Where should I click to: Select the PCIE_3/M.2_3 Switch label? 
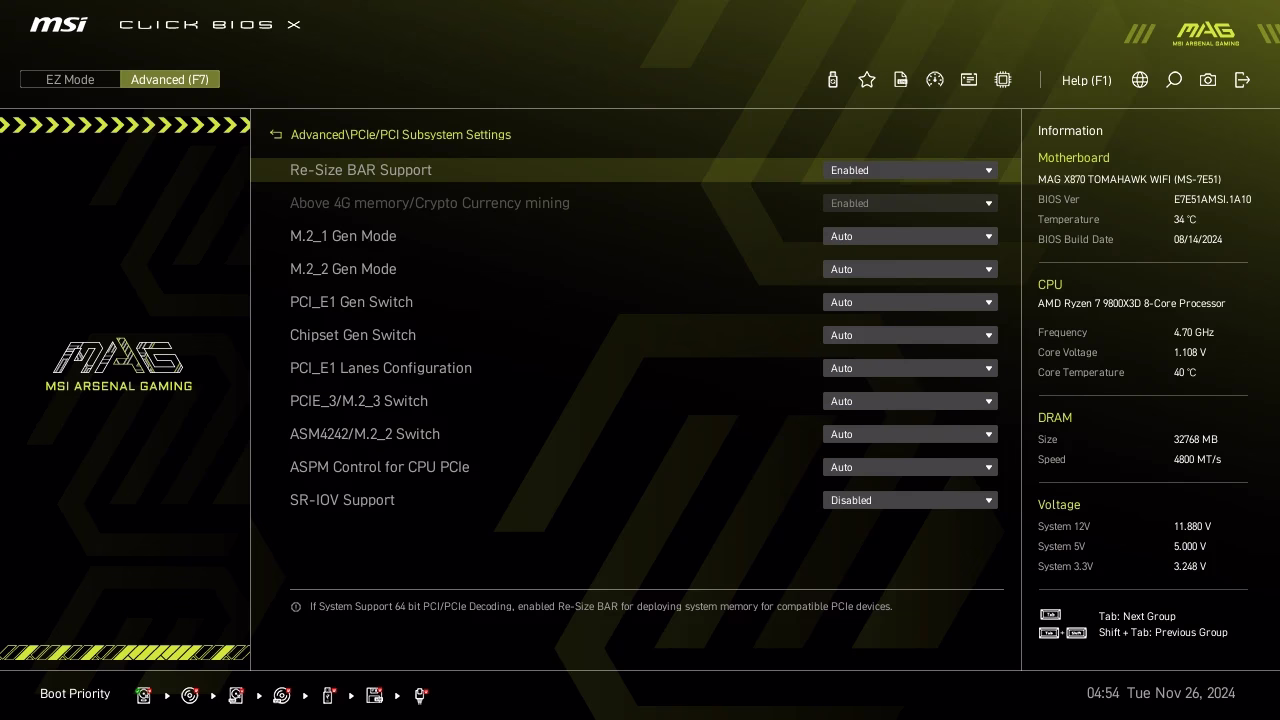point(359,401)
